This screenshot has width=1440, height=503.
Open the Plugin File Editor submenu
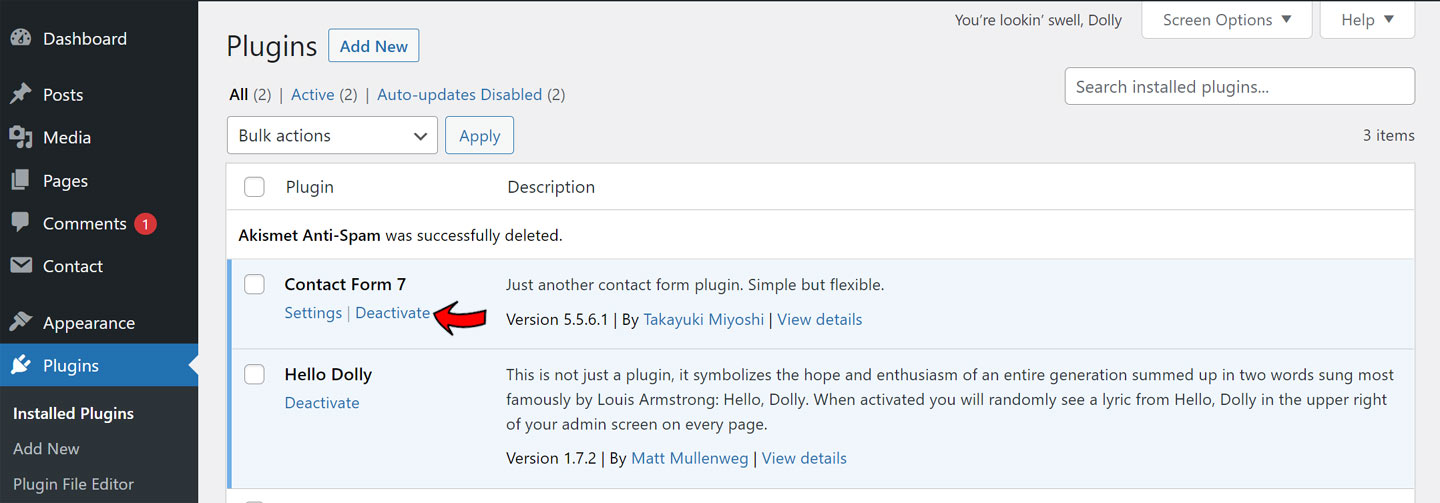pyautogui.click(x=73, y=484)
